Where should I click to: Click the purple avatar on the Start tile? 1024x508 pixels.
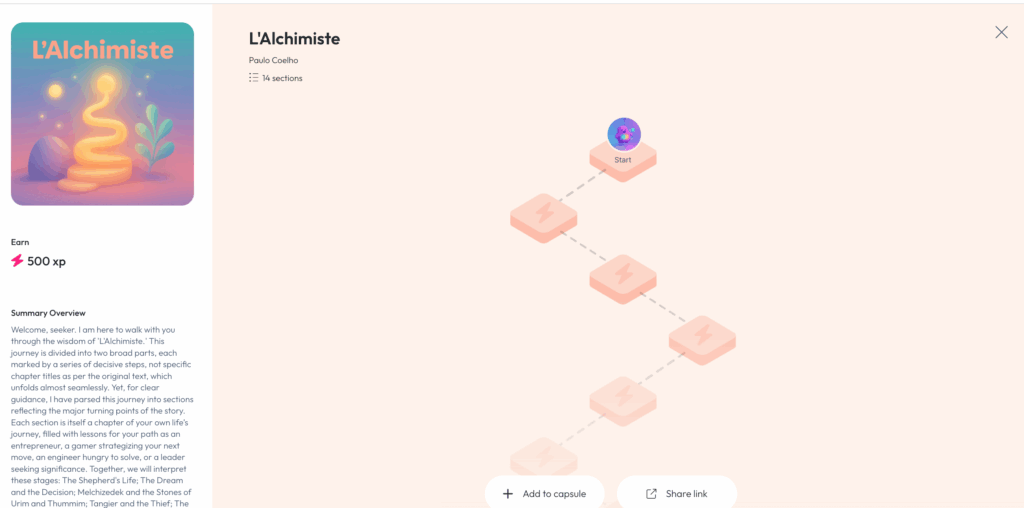click(624, 134)
